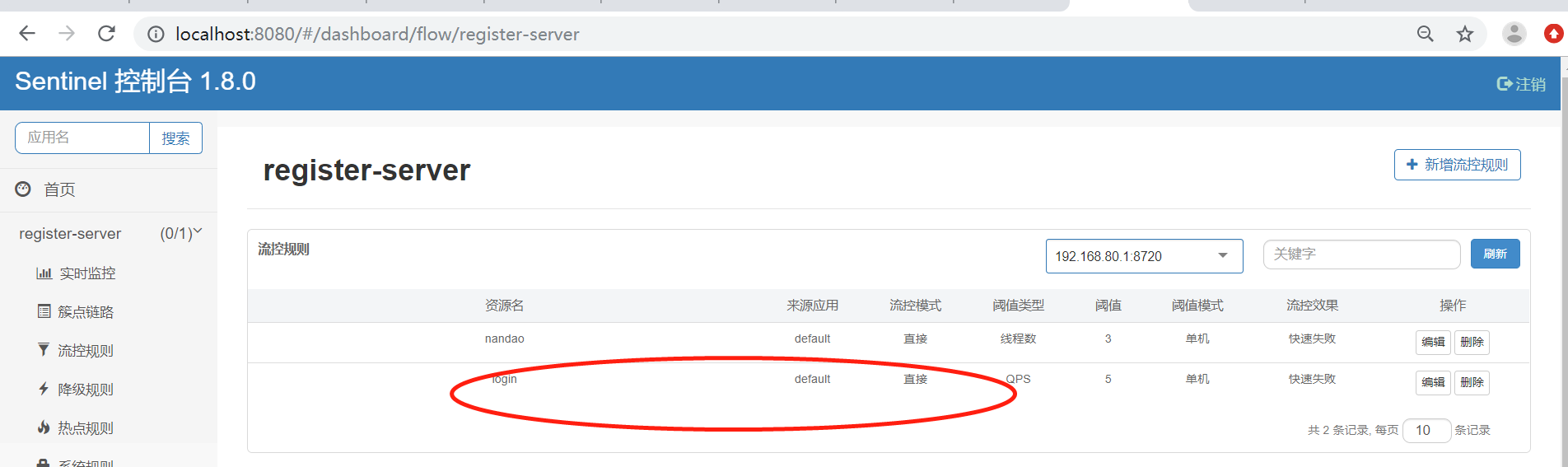Click the 热点规则 flame icon

click(x=44, y=427)
